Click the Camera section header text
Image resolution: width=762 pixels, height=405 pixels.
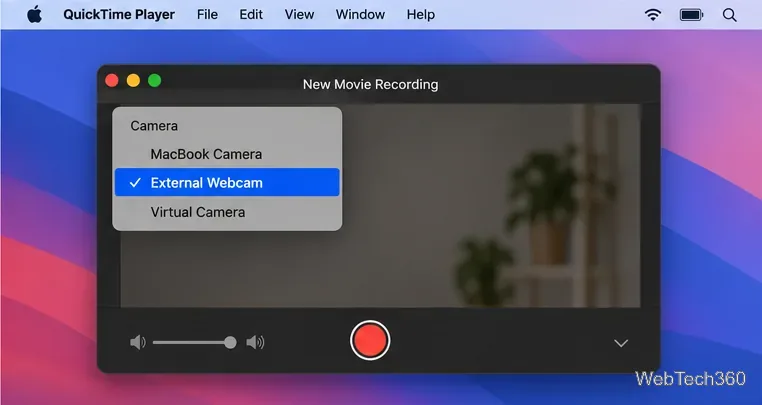coord(154,126)
